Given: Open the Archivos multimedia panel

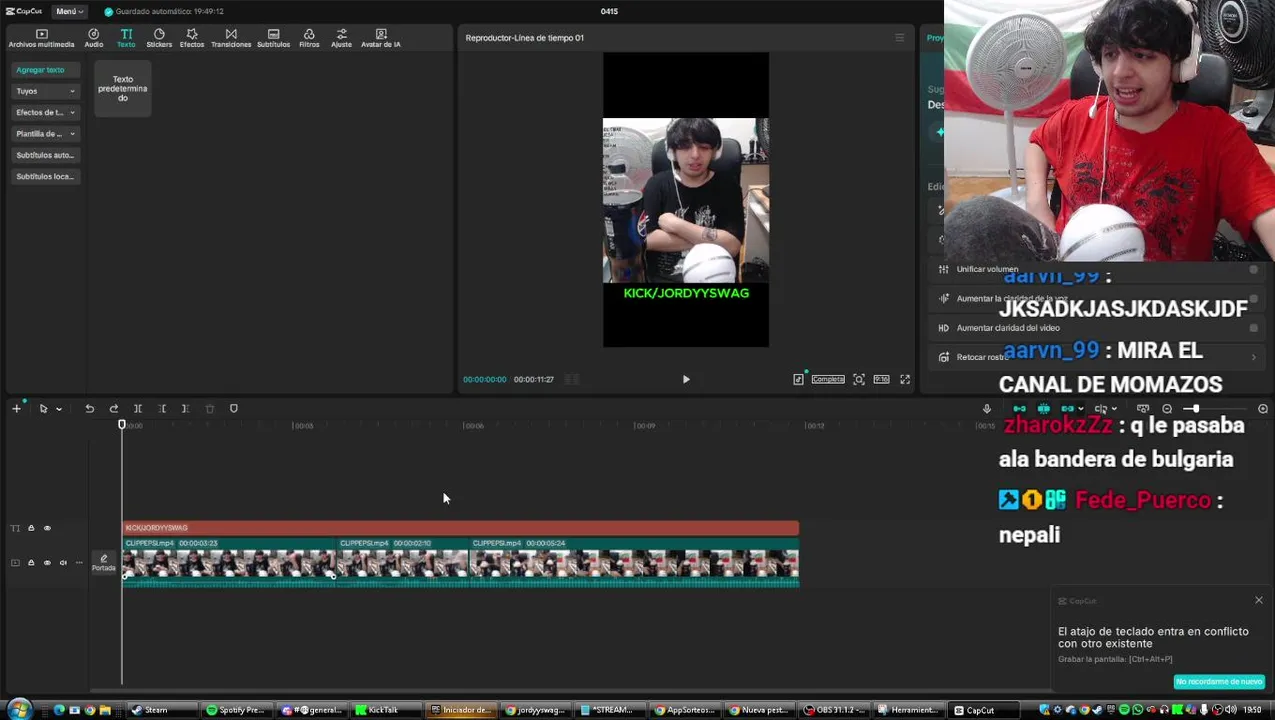Looking at the screenshot, I should coord(41,38).
